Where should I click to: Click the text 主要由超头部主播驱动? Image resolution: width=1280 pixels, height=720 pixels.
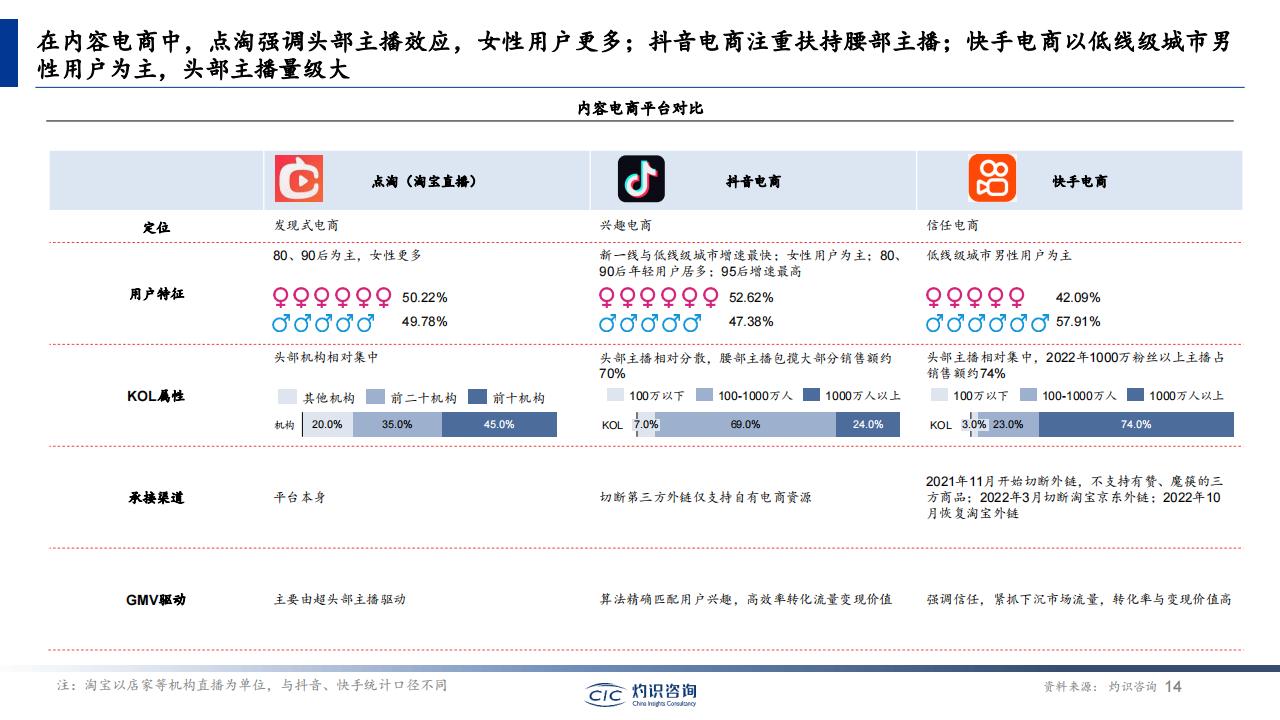click(340, 600)
